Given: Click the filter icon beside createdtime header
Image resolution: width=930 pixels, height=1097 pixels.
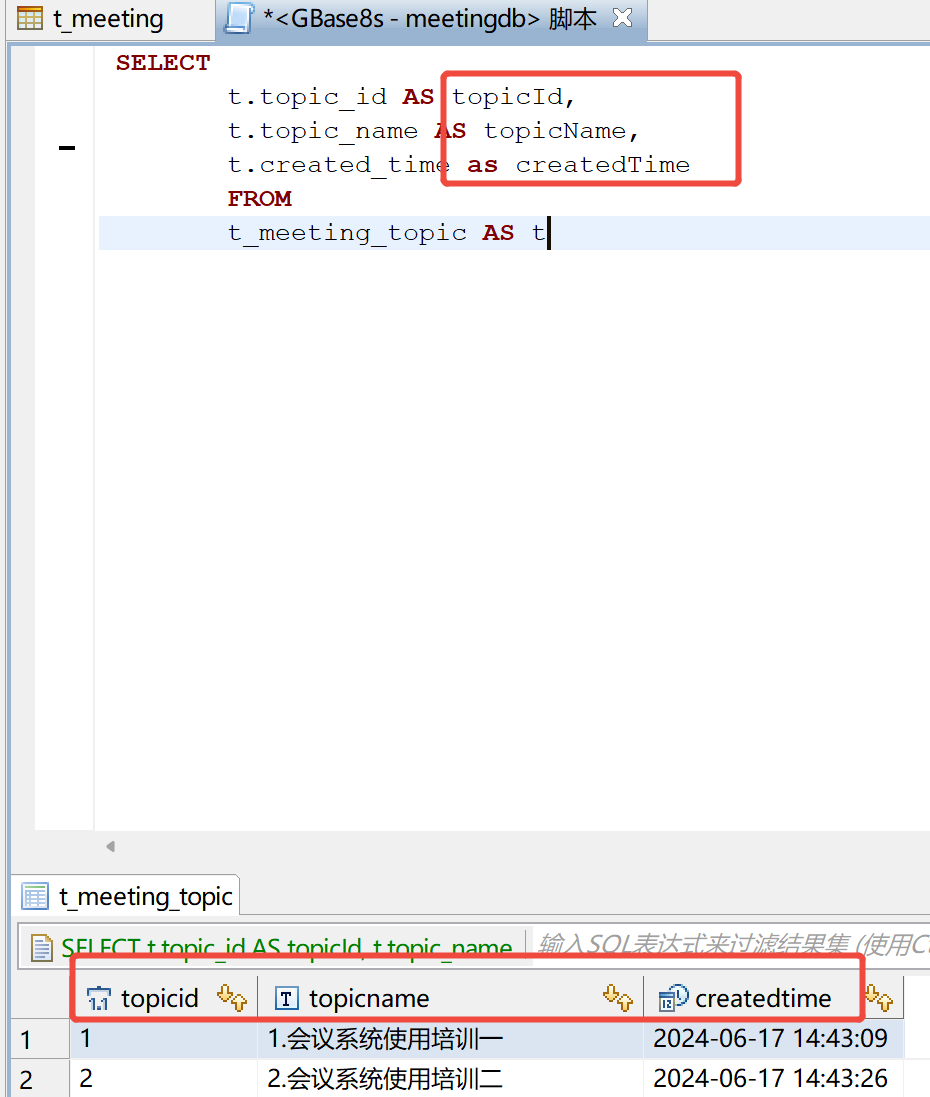Looking at the screenshot, I should pos(879,998).
